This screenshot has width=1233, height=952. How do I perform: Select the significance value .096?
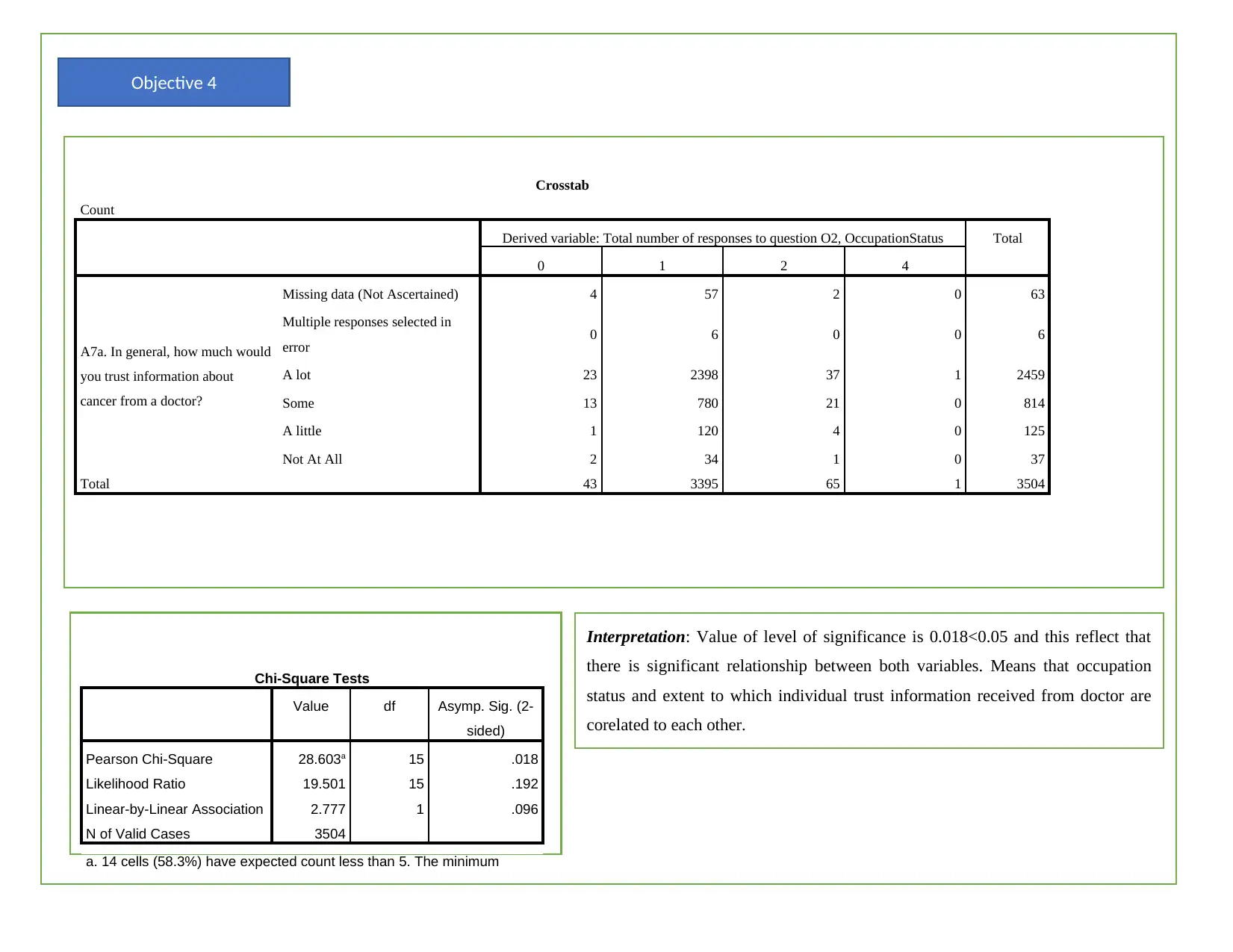pyautogui.click(x=524, y=809)
